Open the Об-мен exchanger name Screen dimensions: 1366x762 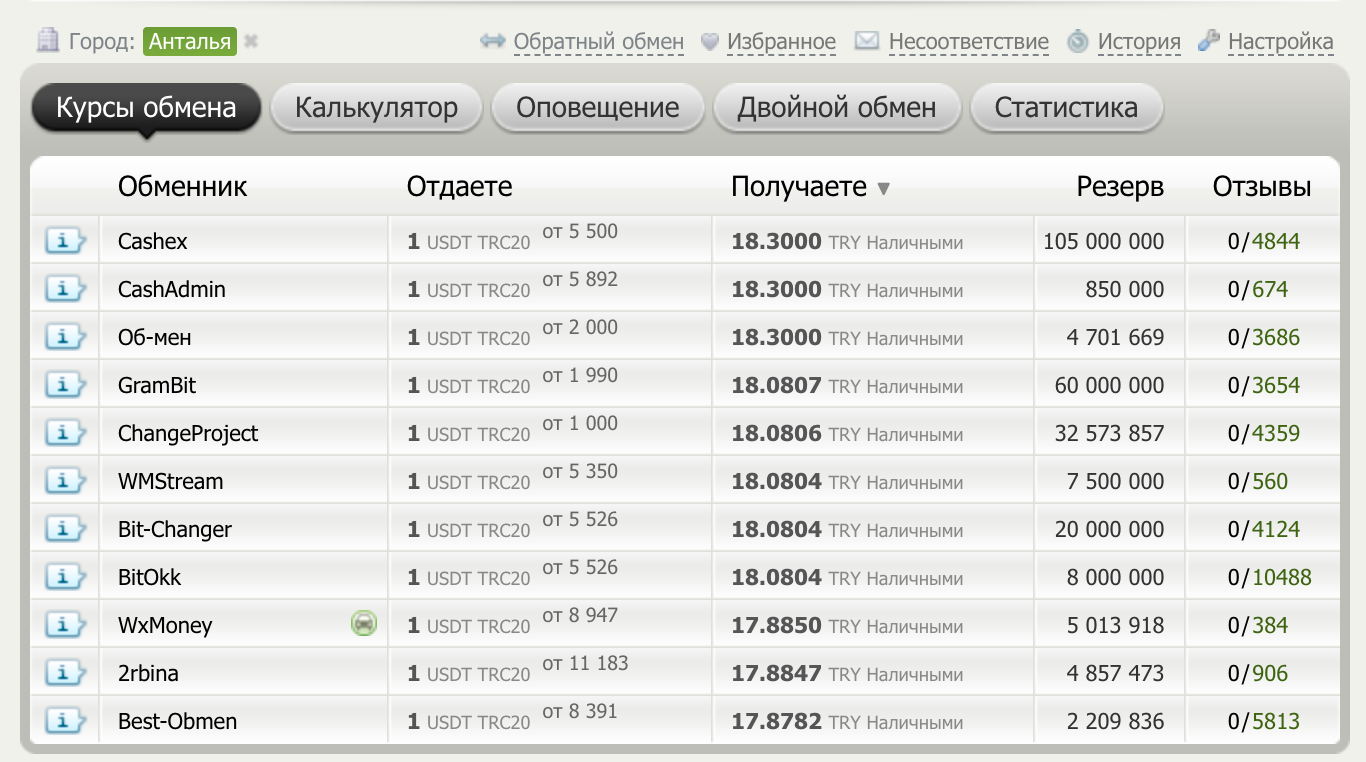click(x=155, y=337)
